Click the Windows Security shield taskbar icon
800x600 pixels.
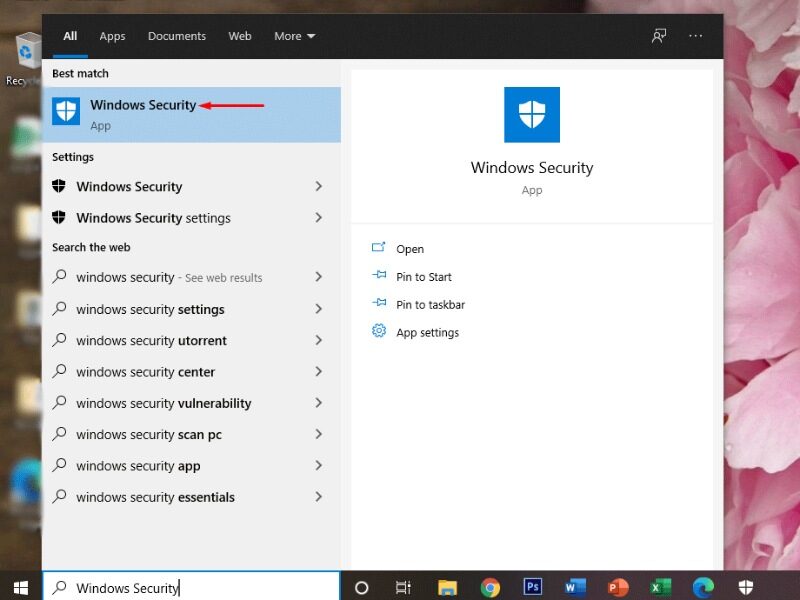[746, 587]
